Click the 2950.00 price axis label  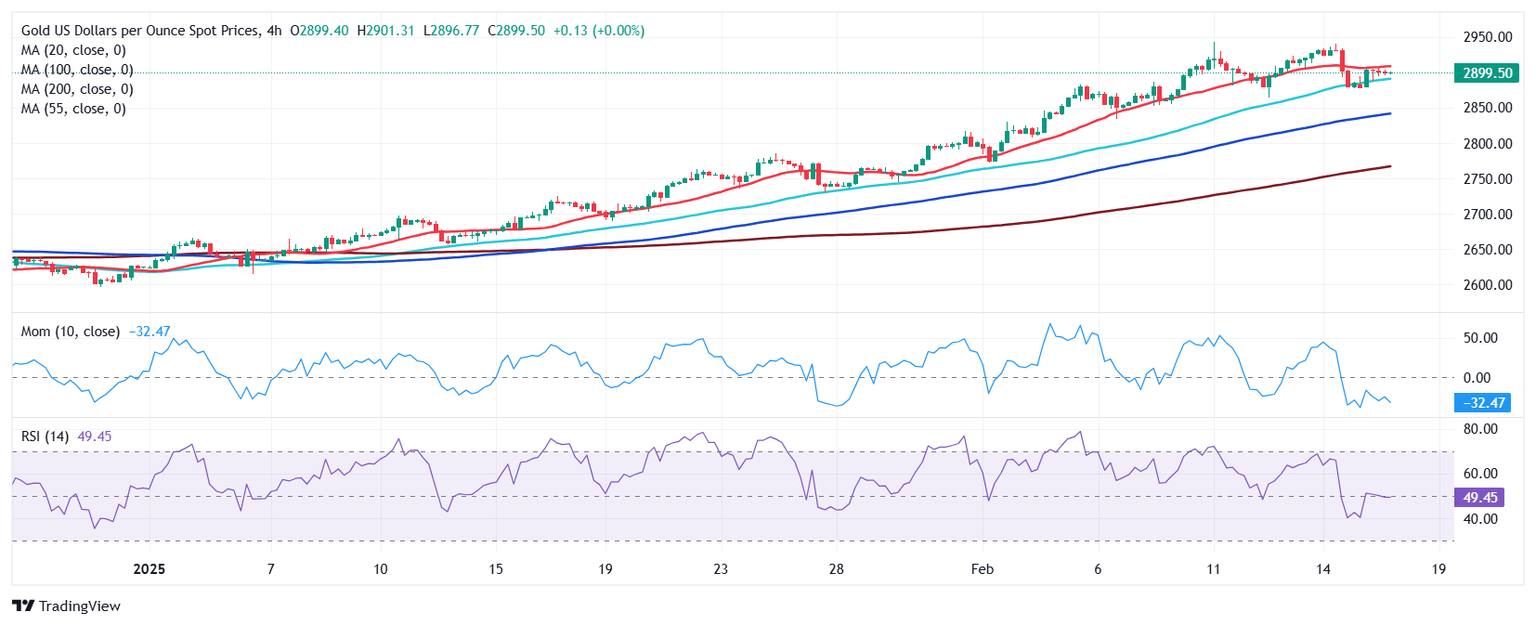pyautogui.click(x=1484, y=37)
